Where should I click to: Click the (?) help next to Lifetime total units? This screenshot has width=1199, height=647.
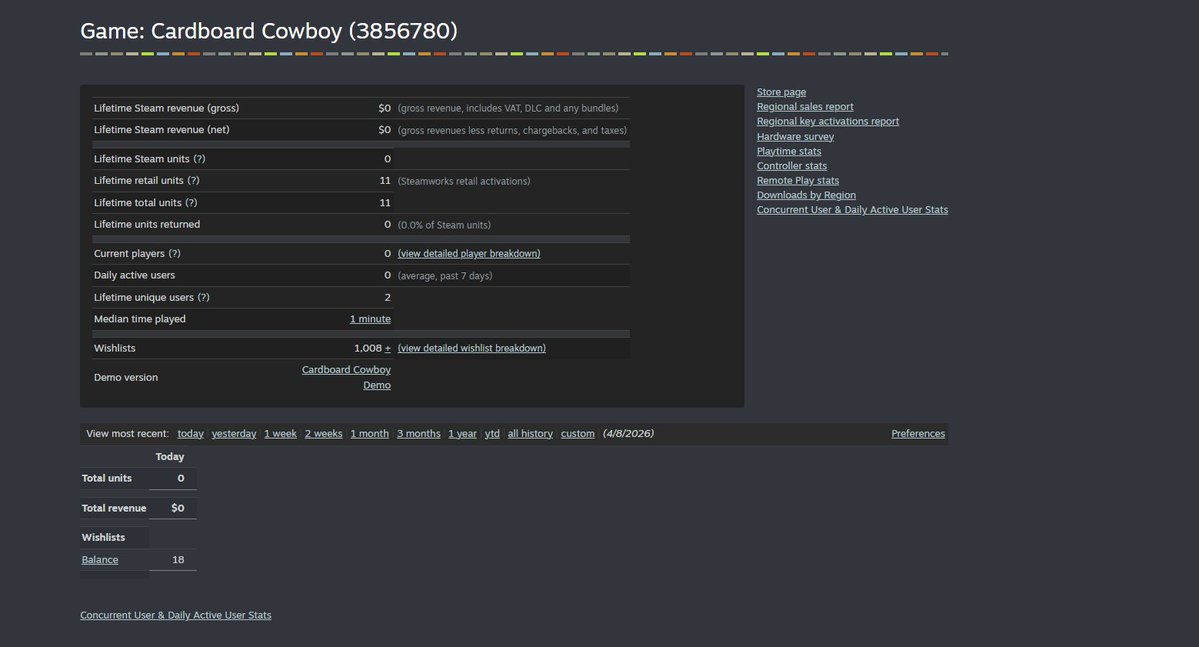coord(191,203)
